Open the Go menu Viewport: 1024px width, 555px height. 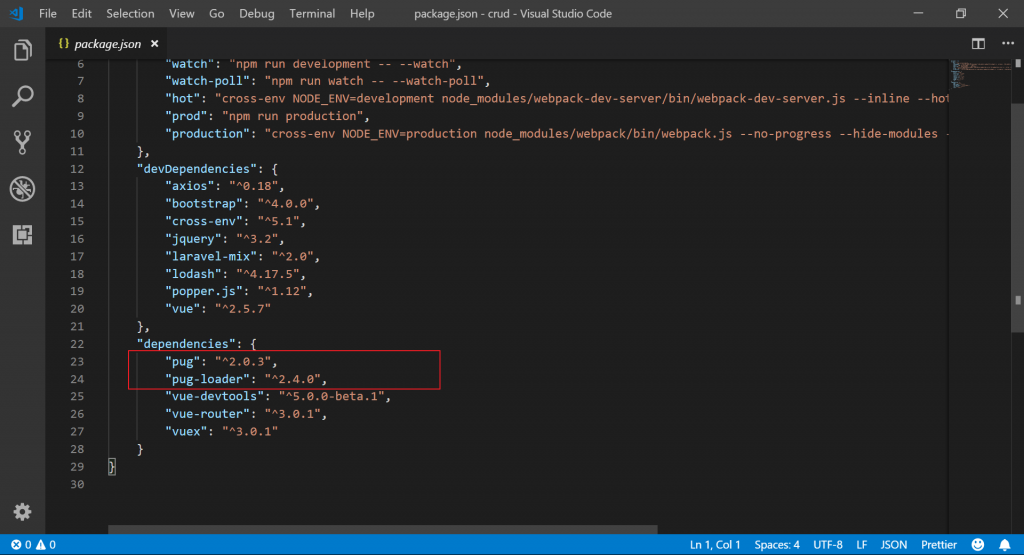[216, 14]
